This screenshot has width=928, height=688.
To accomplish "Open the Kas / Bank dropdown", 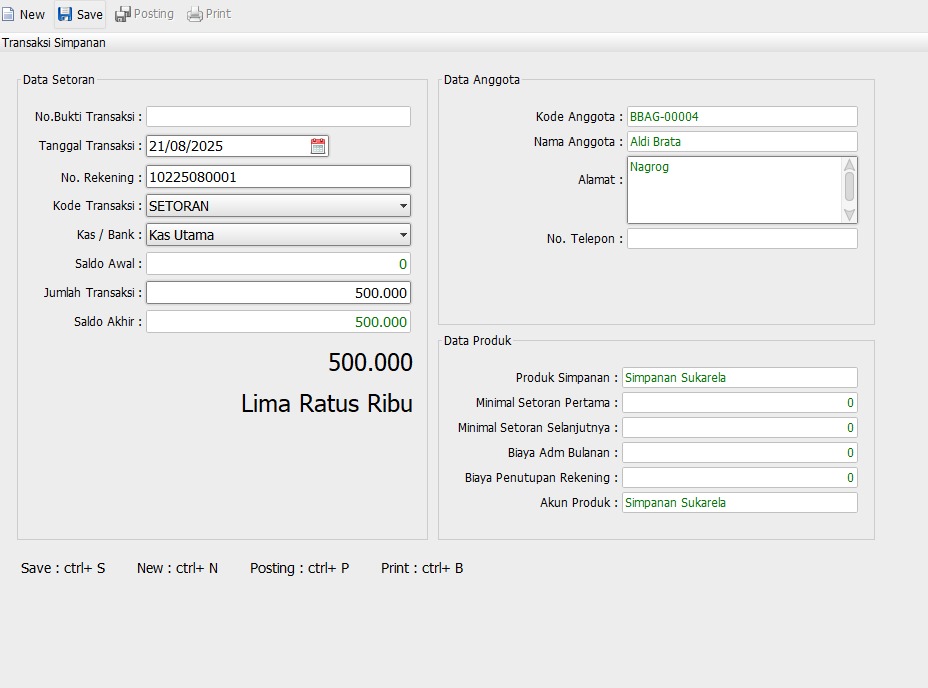I will (403, 235).
